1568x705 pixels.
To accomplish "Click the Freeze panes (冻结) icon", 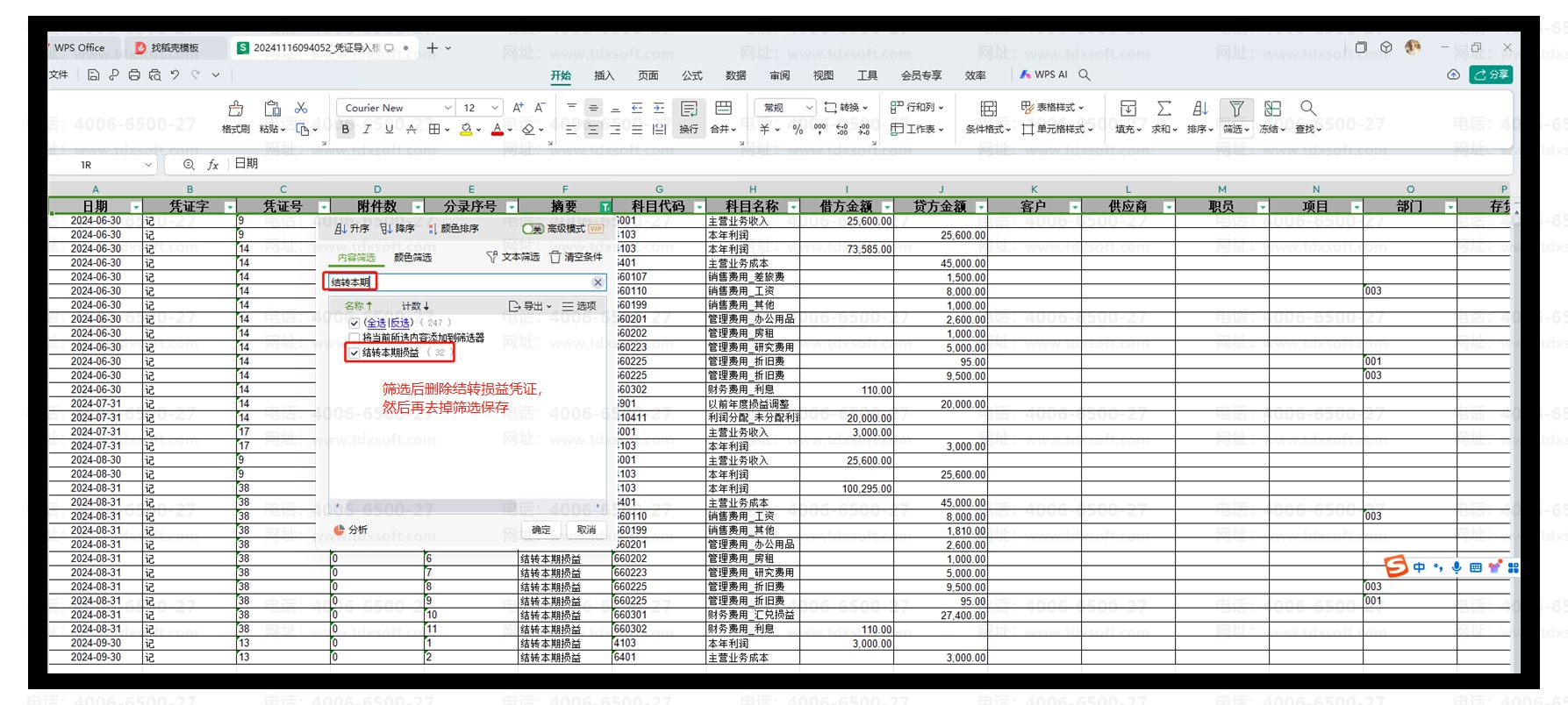I will click(x=1272, y=109).
